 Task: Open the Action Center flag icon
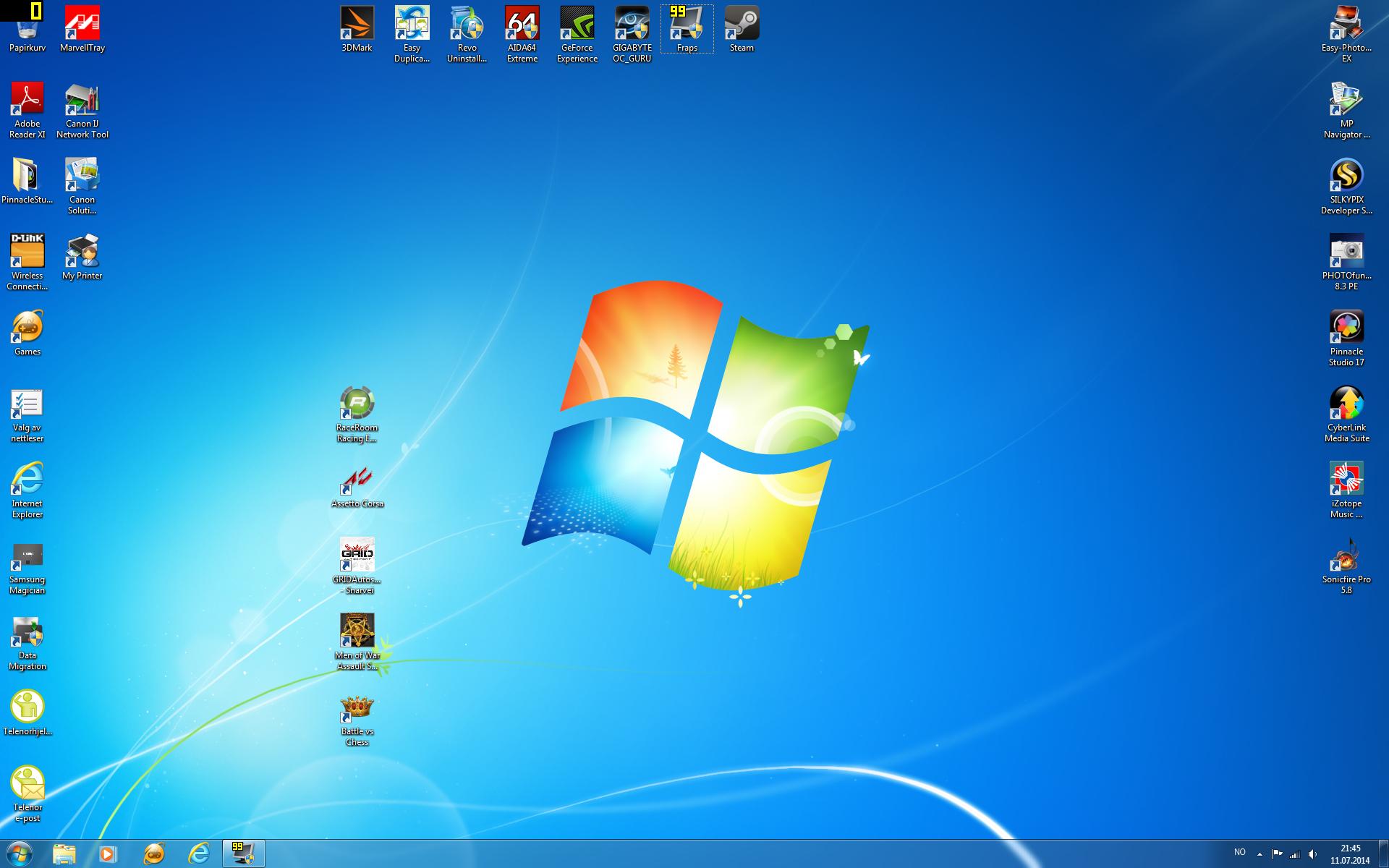[1277, 854]
